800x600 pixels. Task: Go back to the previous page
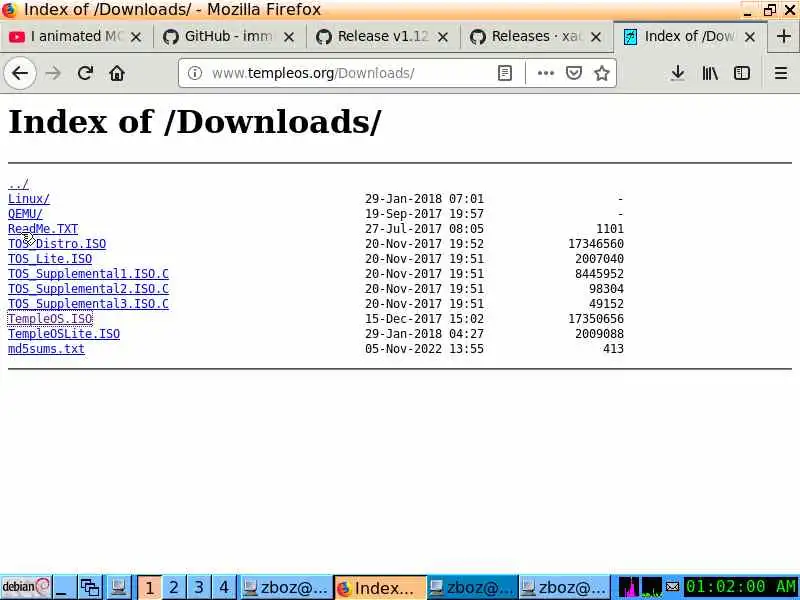pyautogui.click(x=20, y=73)
